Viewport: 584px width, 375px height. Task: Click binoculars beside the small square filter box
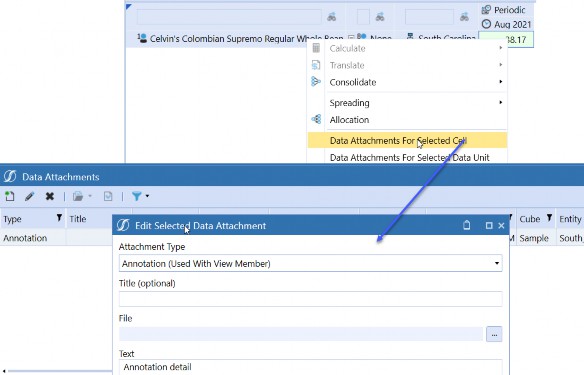pyautogui.click(x=380, y=17)
